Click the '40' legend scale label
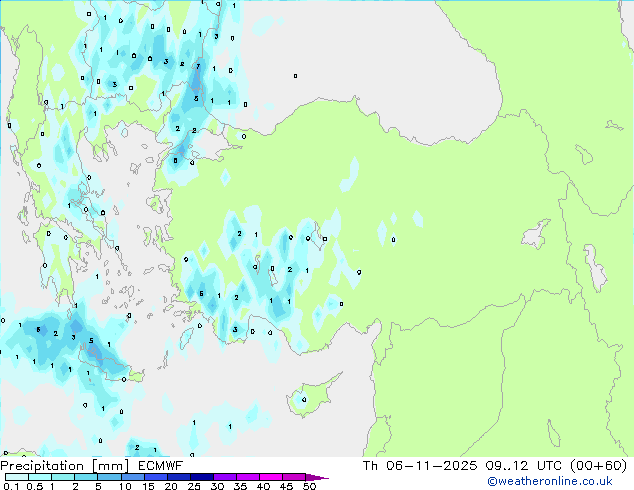The height and width of the screenshot is (490, 634). tap(263, 486)
